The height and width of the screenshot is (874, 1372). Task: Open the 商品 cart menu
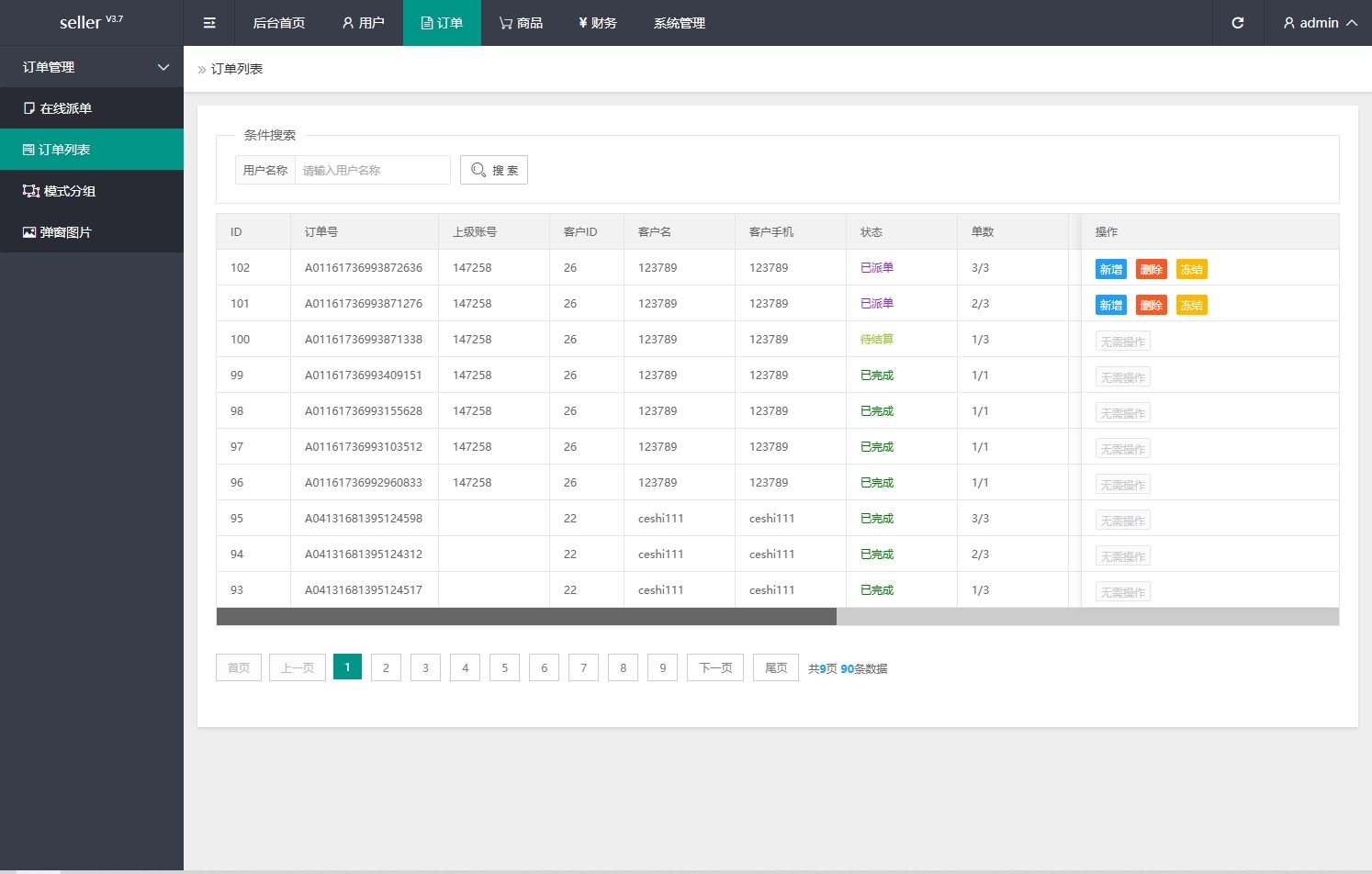pos(521,23)
